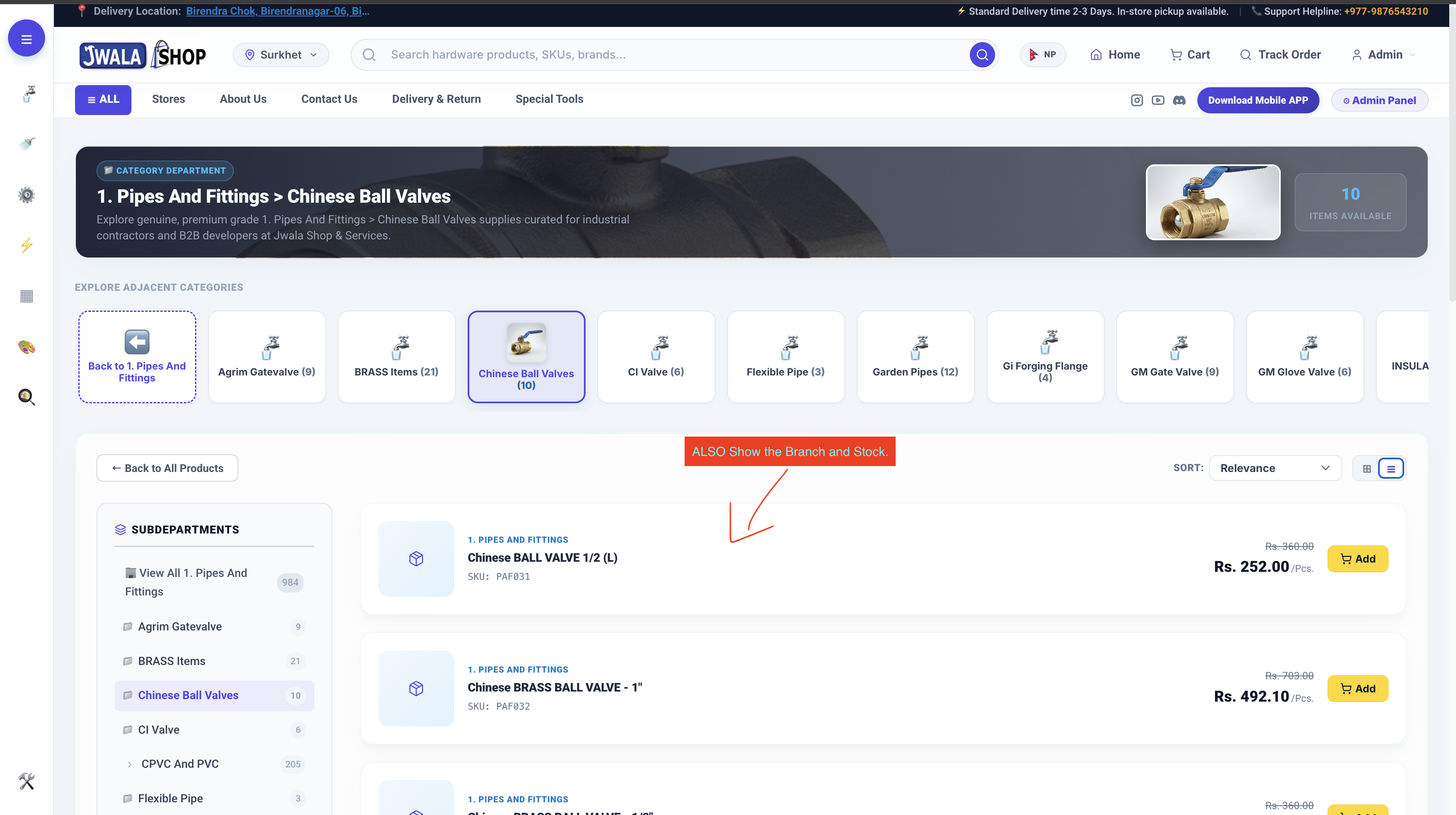Select Agrim Gatevalve in subdepartments list

click(214, 627)
